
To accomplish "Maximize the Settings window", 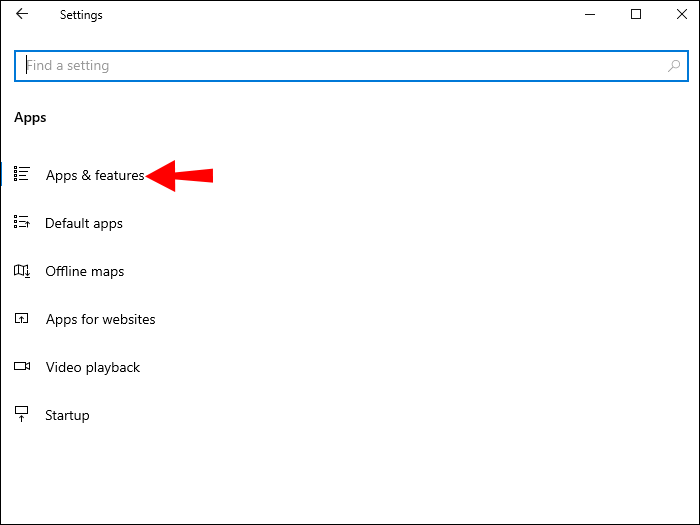I will pos(636,15).
